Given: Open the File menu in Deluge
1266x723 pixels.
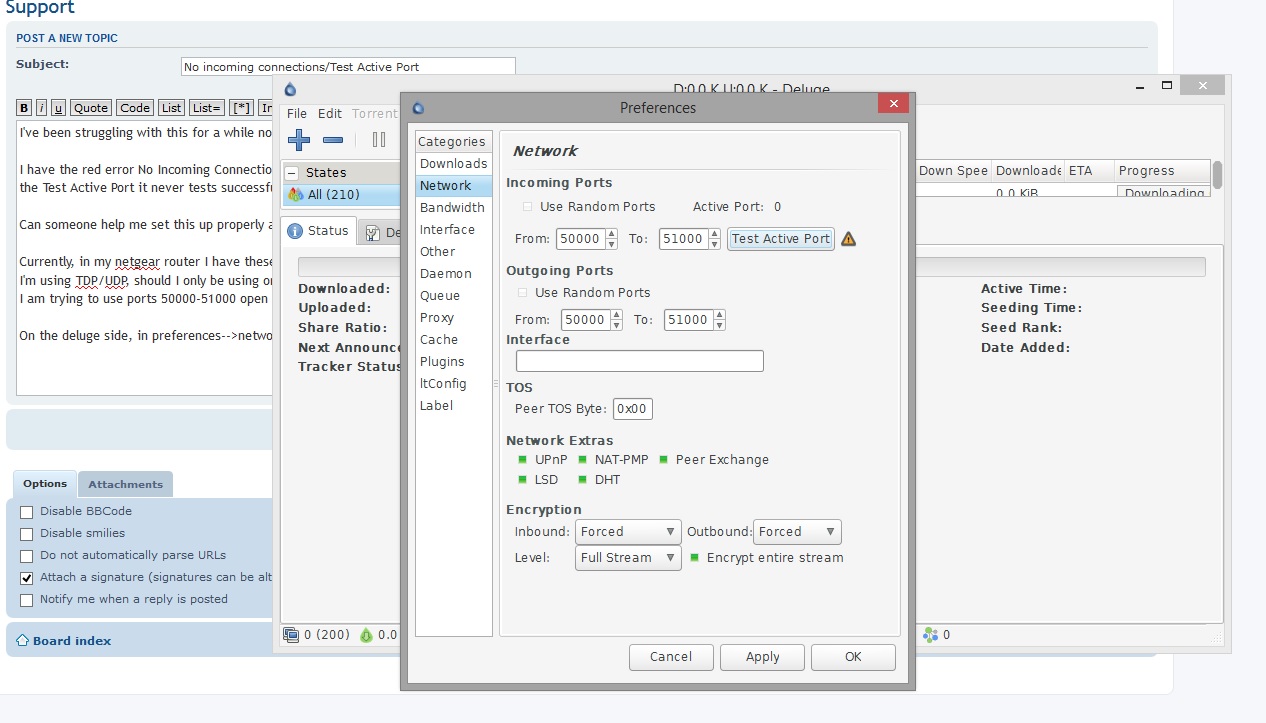Looking at the screenshot, I should pyautogui.click(x=297, y=114).
